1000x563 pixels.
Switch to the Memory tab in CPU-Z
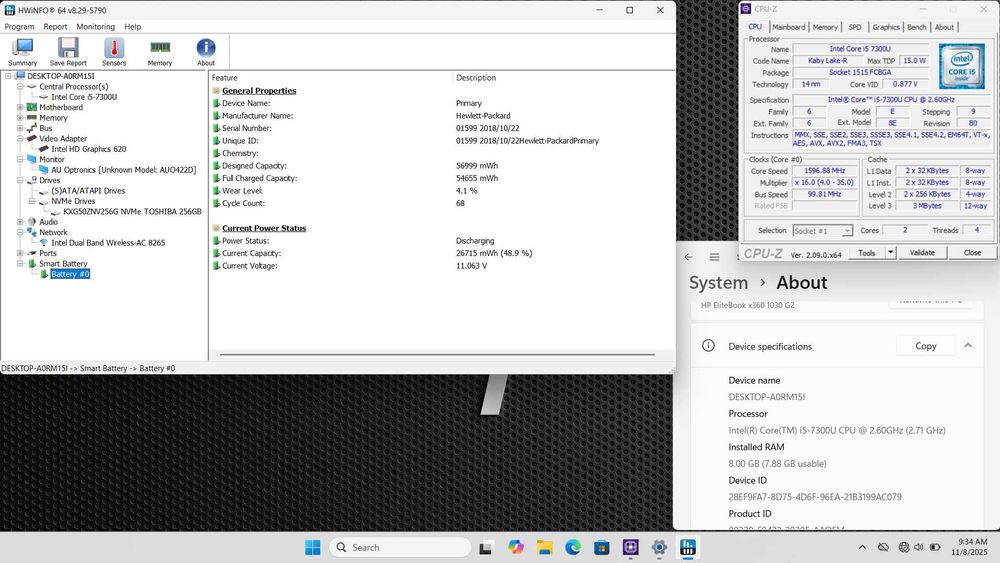[825, 27]
